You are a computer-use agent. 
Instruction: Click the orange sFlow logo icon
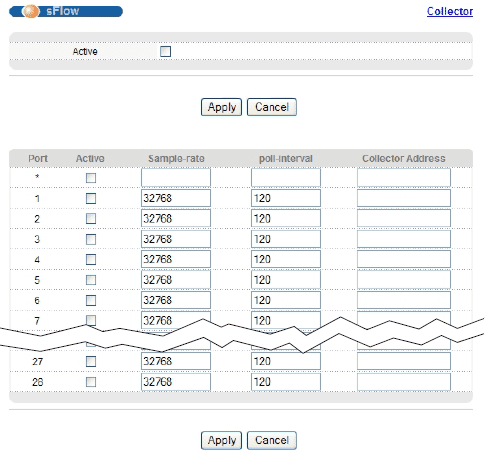coord(30,11)
